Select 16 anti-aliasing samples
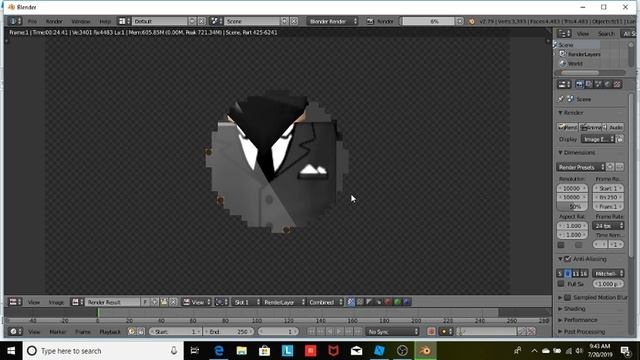 tap(584, 273)
